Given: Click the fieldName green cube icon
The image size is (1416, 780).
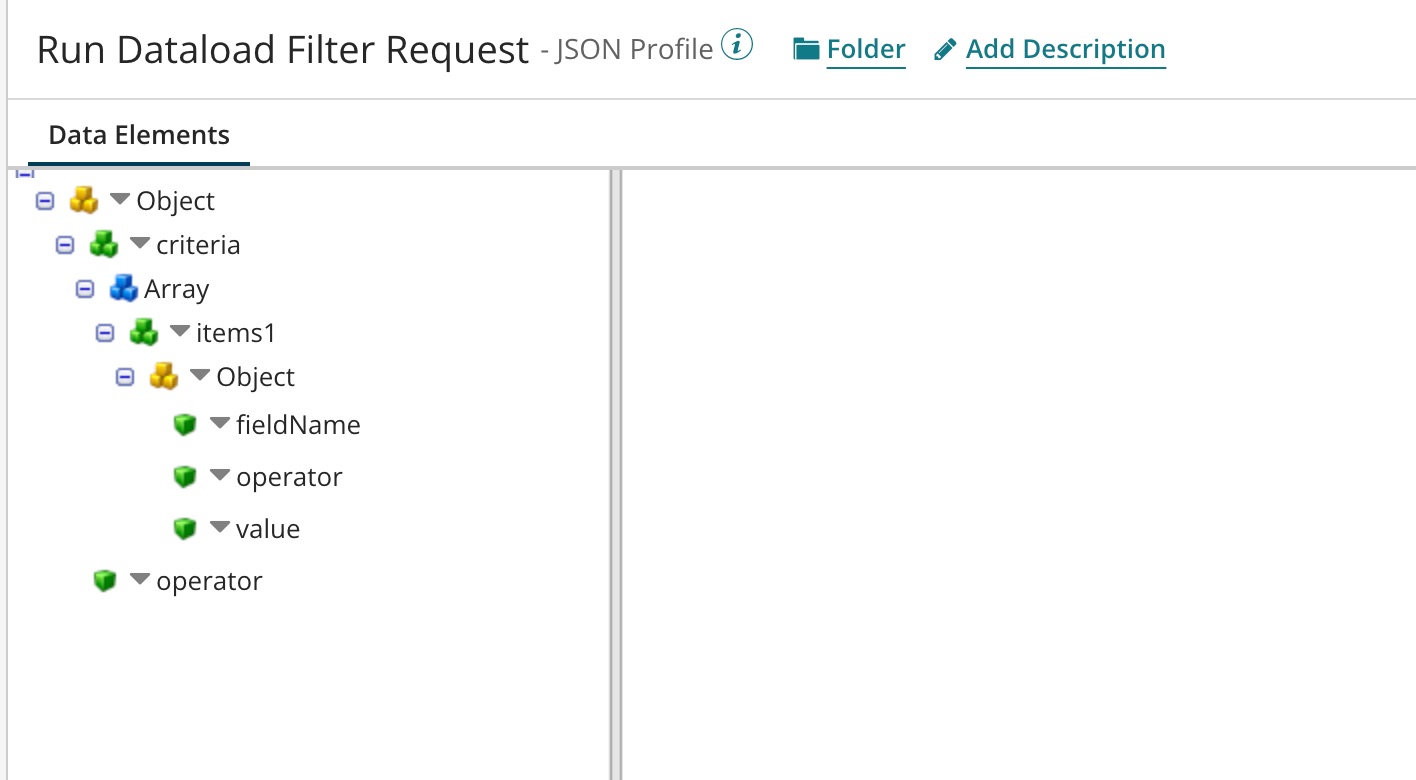Looking at the screenshot, I should [x=184, y=425].
